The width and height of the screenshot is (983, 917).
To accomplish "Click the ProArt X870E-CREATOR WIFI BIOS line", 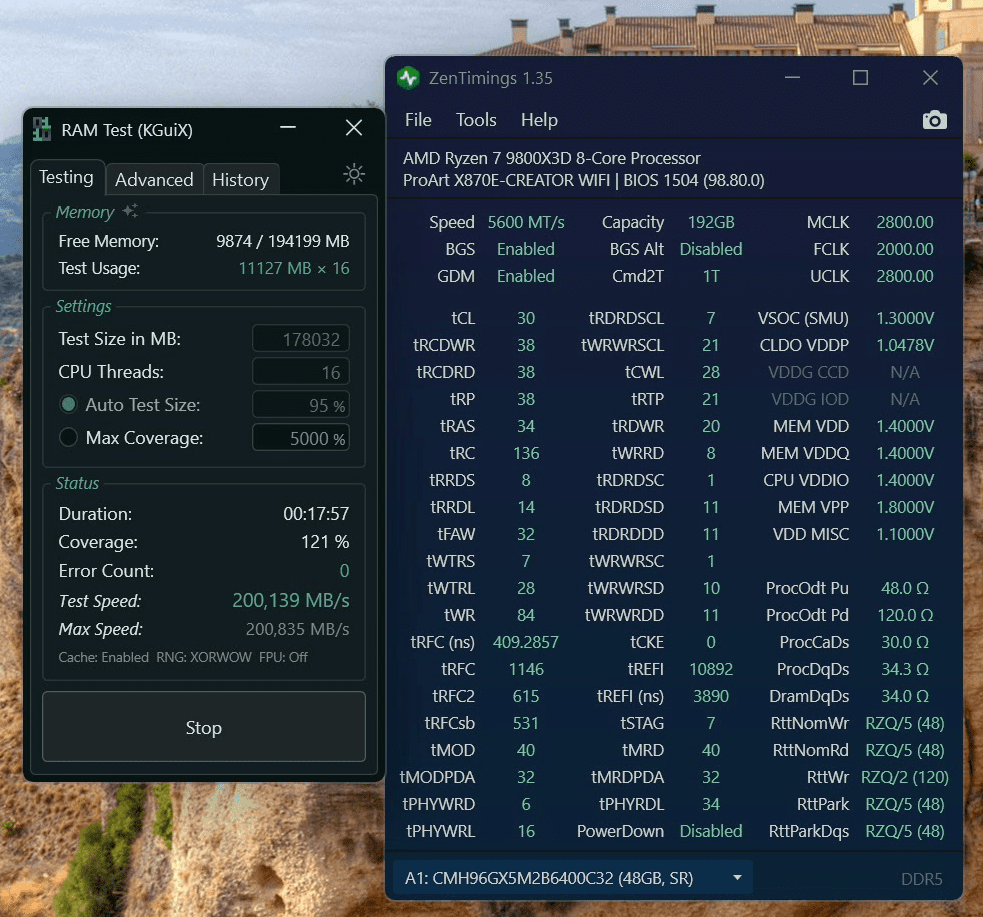I will (584, 181).
